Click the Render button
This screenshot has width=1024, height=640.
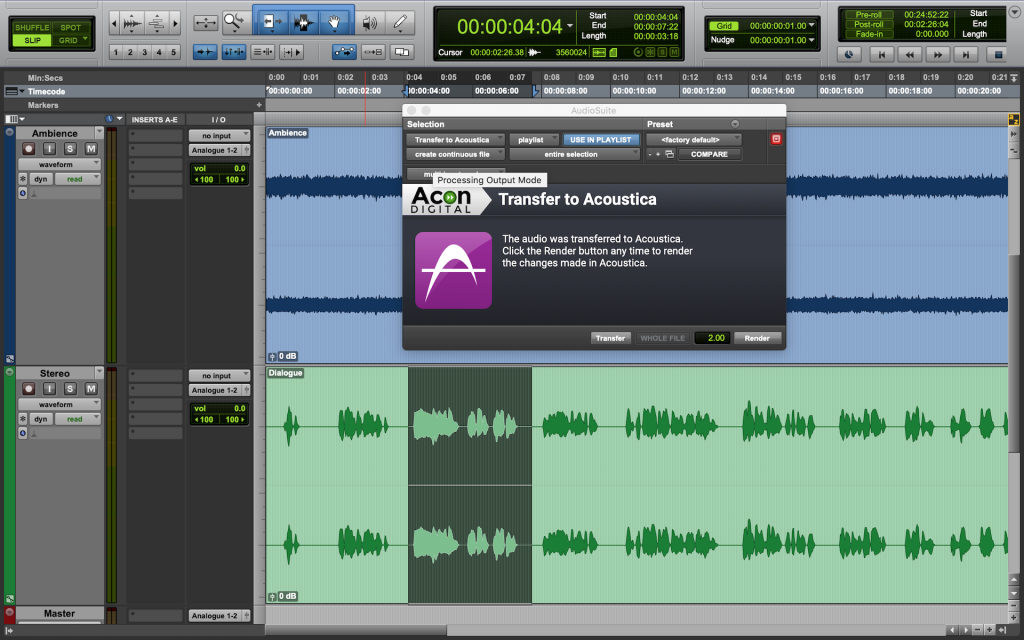(x=757, y=338)
